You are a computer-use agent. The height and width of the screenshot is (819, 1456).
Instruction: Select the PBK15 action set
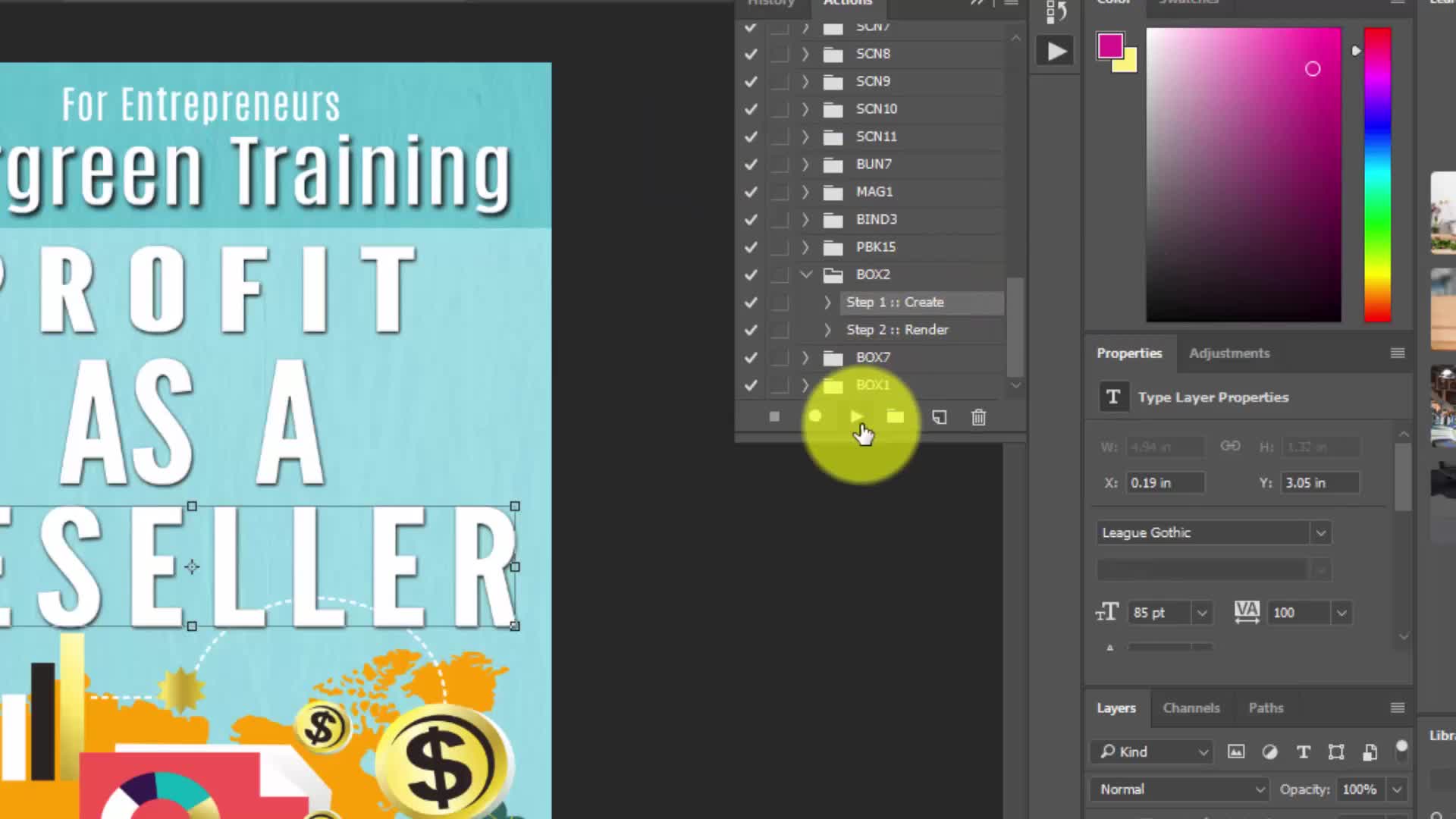[876, 247]
